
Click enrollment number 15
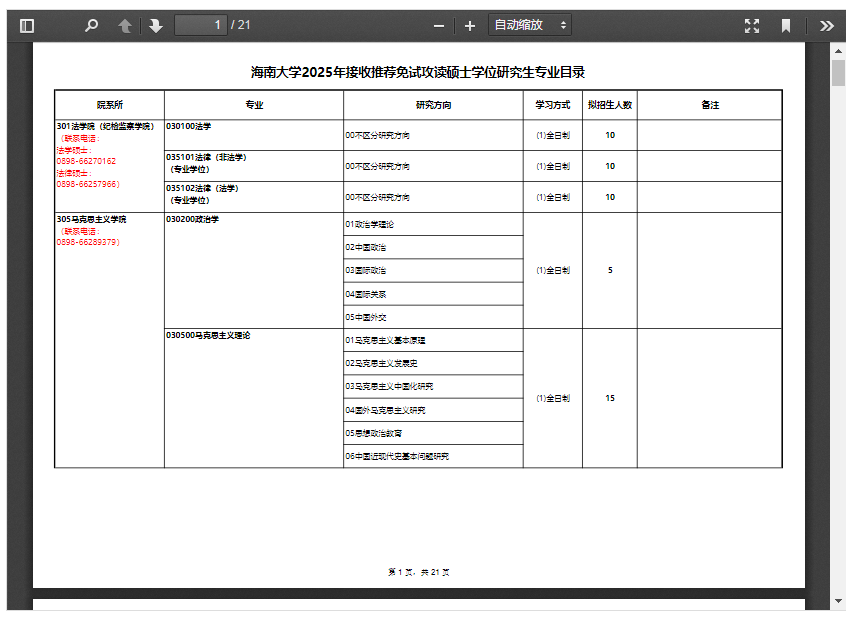pos(610,399)
